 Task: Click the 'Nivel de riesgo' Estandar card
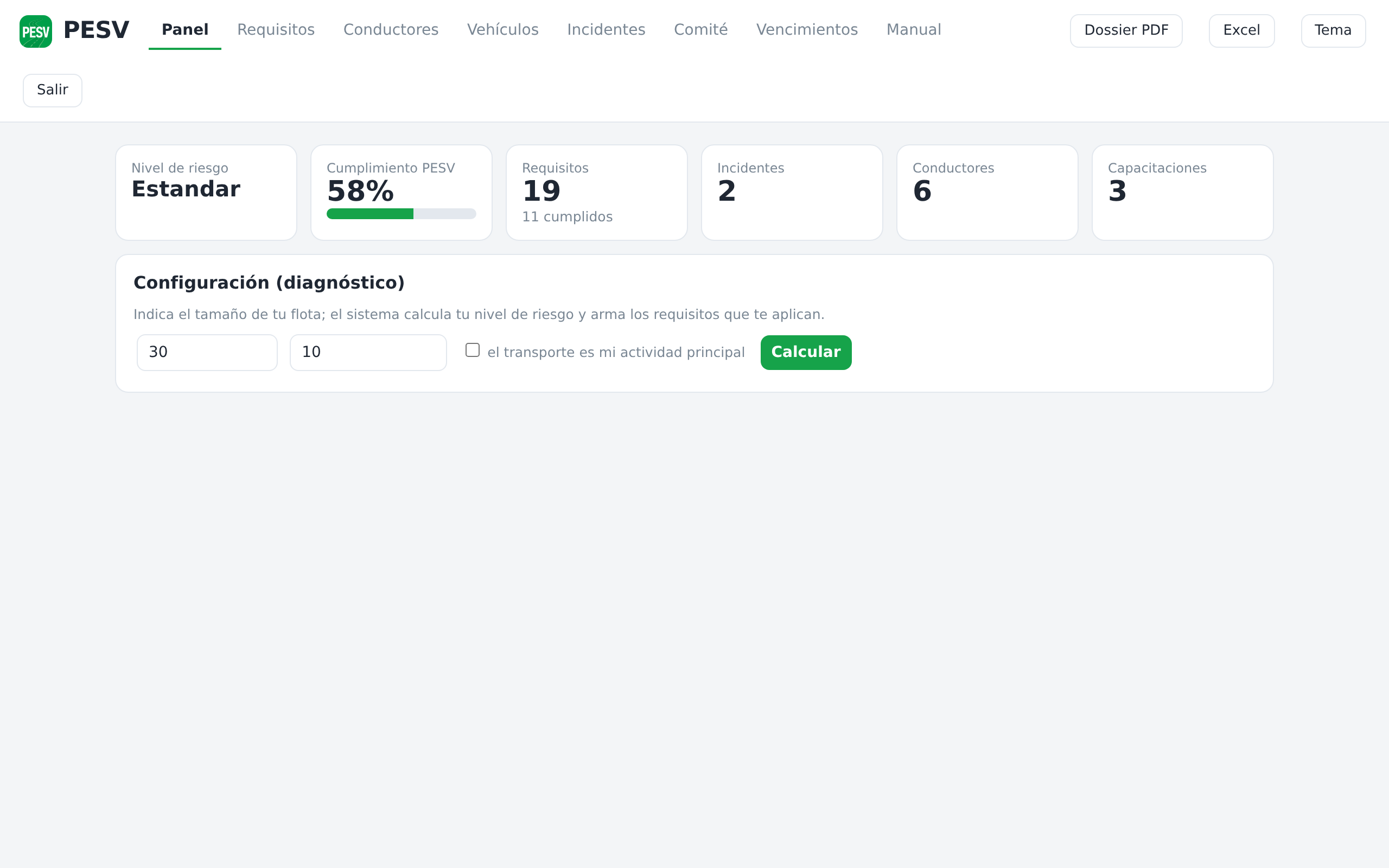pos(206,192)
